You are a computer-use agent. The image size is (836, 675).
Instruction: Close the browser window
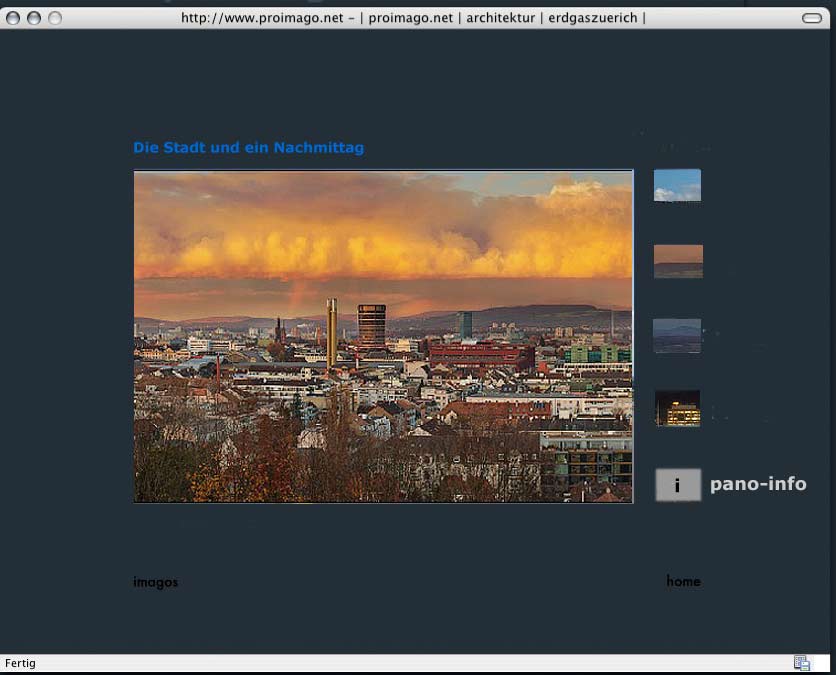14,18
